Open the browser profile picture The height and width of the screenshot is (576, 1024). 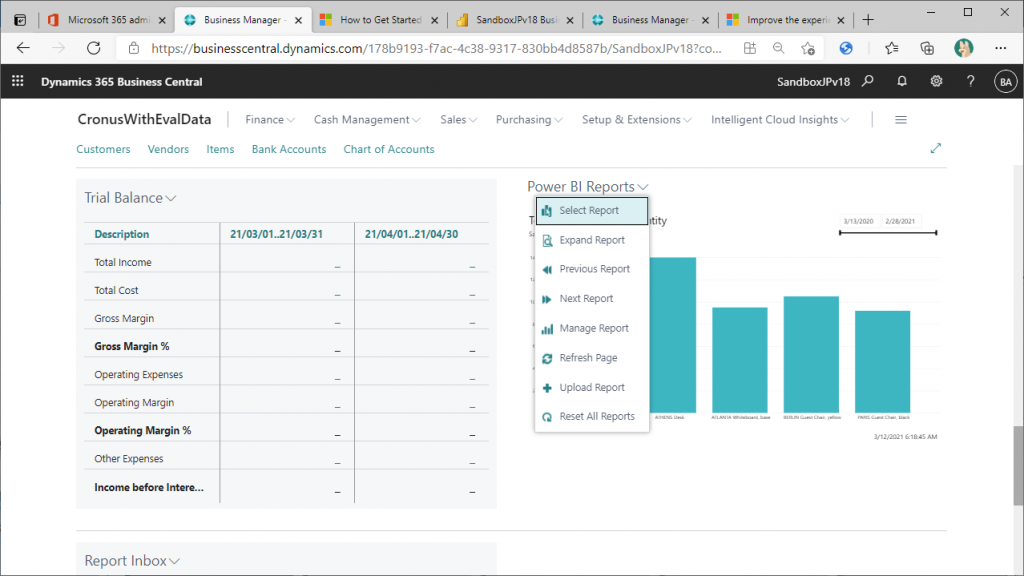tap(963, 48)
